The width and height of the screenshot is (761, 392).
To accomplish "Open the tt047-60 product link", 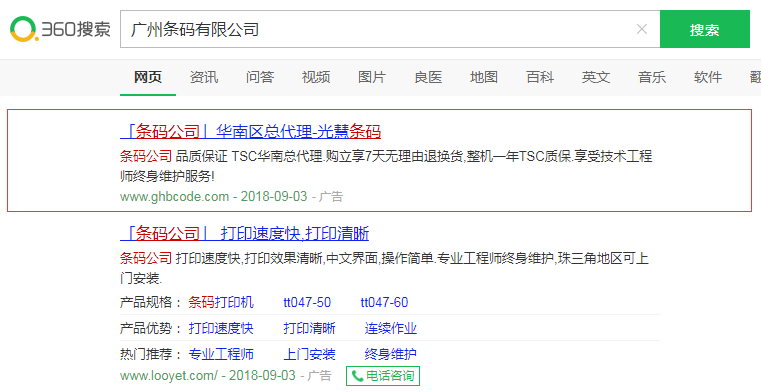I will tap(384, 302).
